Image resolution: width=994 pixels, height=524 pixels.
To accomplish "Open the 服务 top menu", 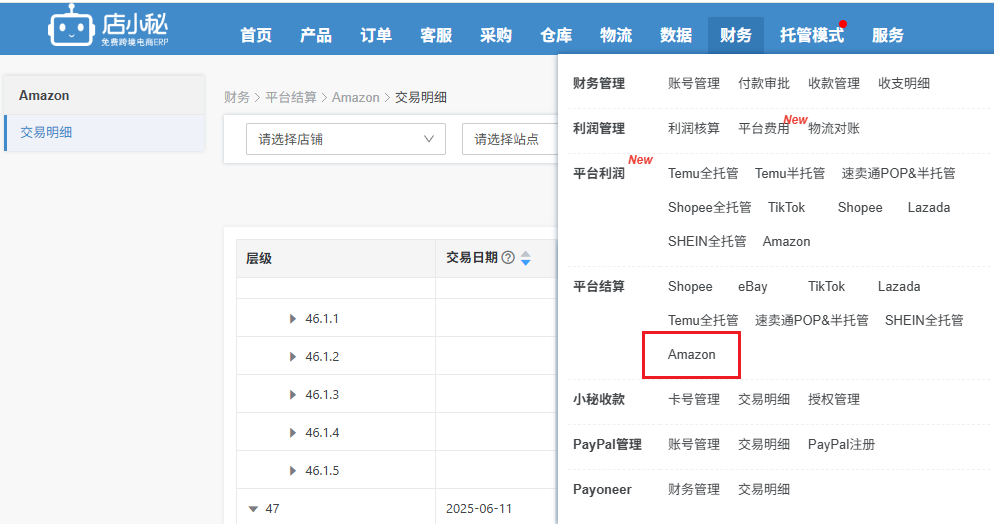I will [x=888, y=35].
